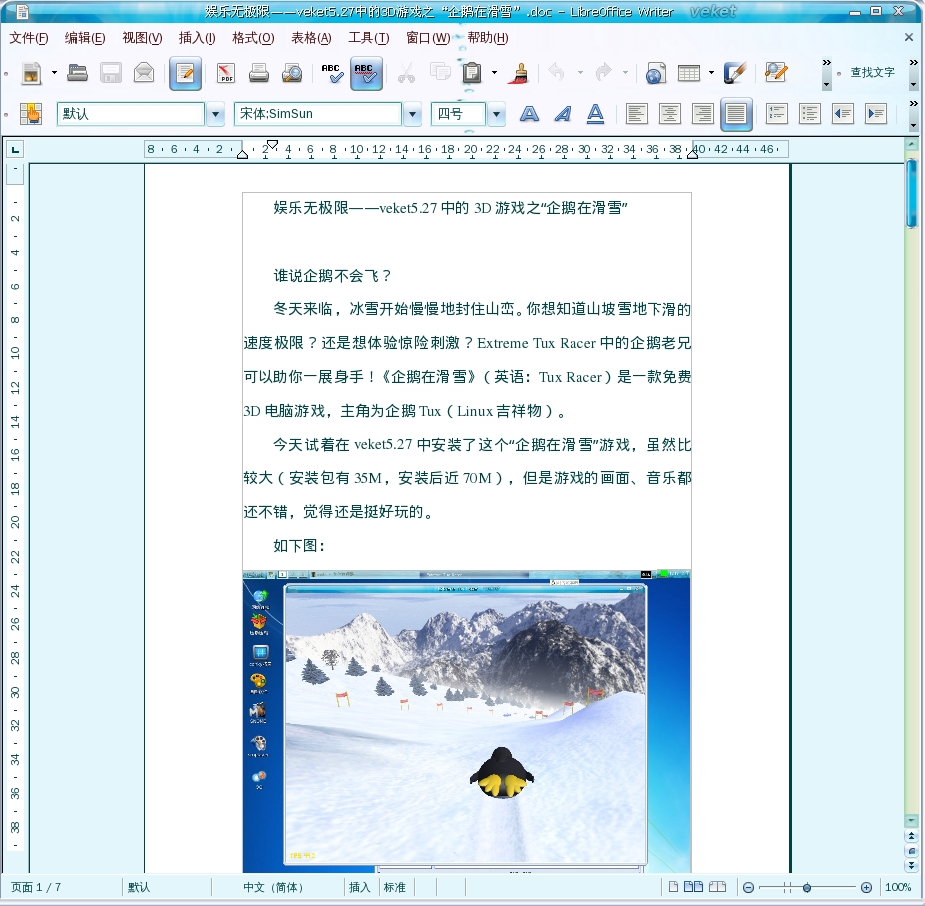Click the Save document icon

click(x=110, y=73)
